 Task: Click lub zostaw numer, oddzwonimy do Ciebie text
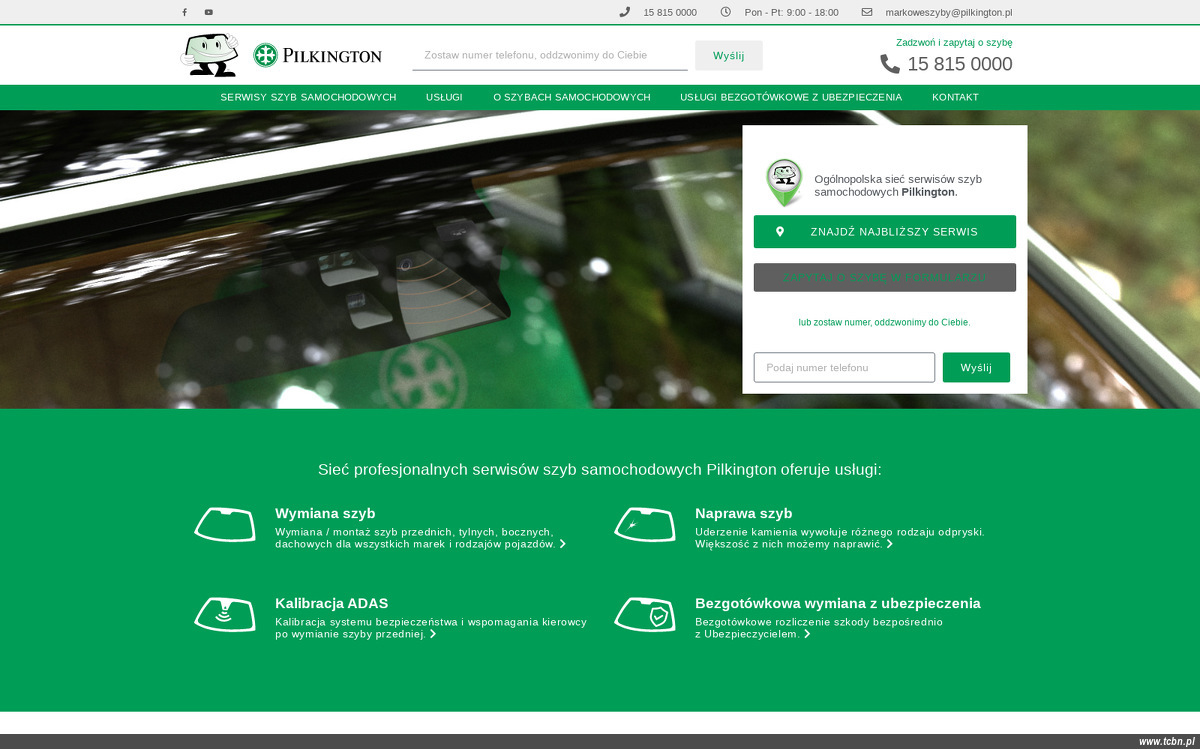coord(884,322)
